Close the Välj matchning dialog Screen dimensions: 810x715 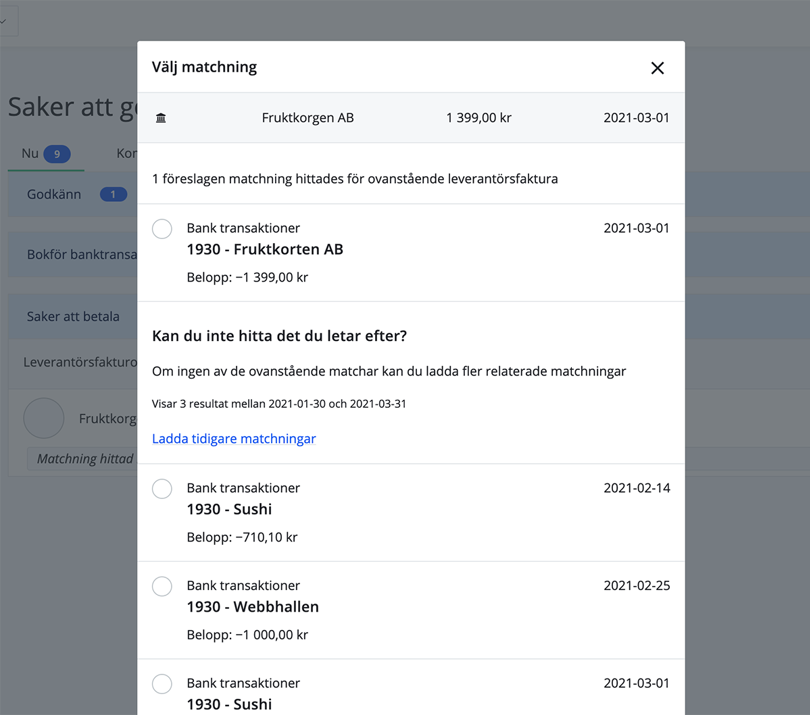(657, 68)
